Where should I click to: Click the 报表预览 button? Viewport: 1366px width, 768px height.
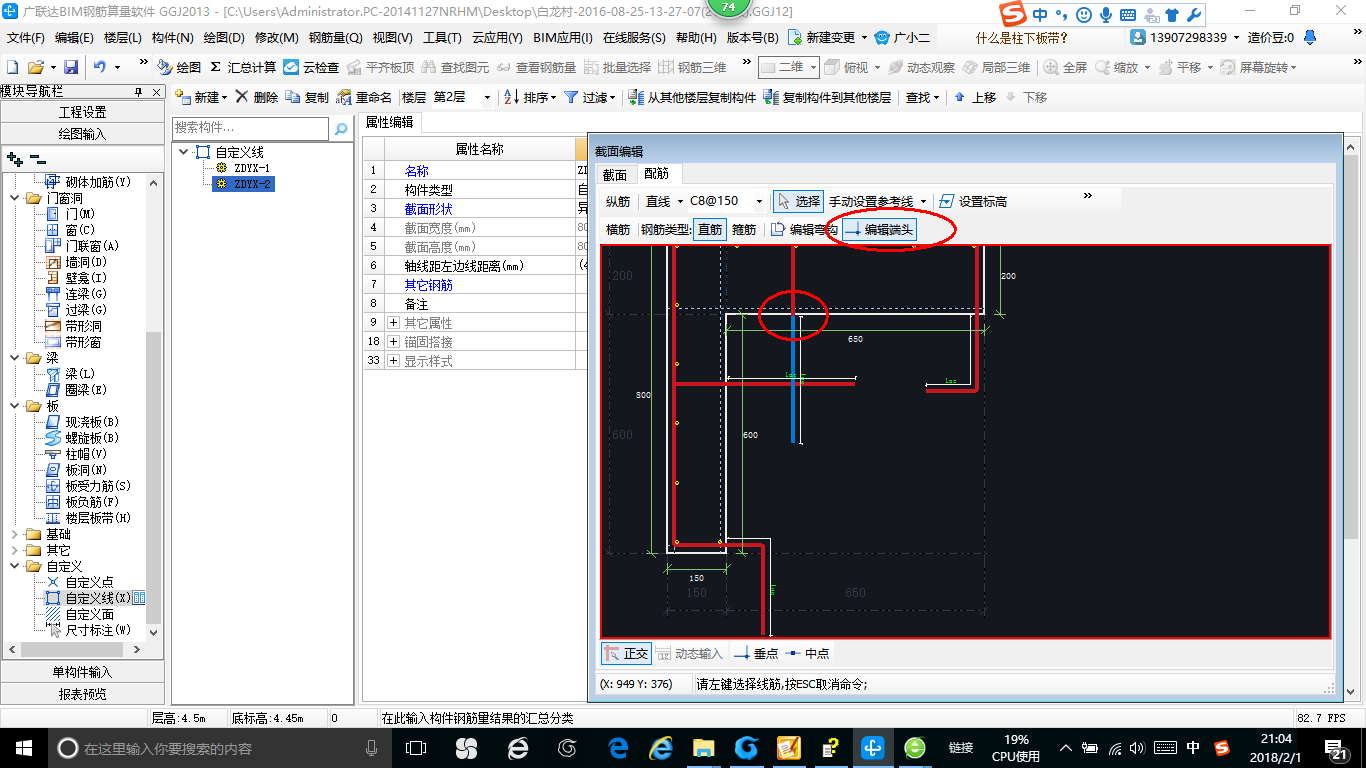tap(82, 694)
